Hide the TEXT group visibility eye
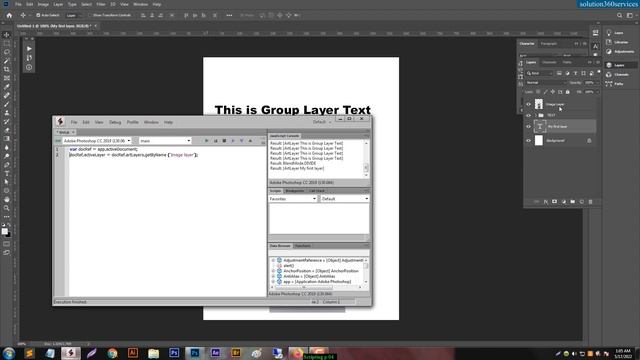This screenshot has width=640, height=360. coord(529,115)
